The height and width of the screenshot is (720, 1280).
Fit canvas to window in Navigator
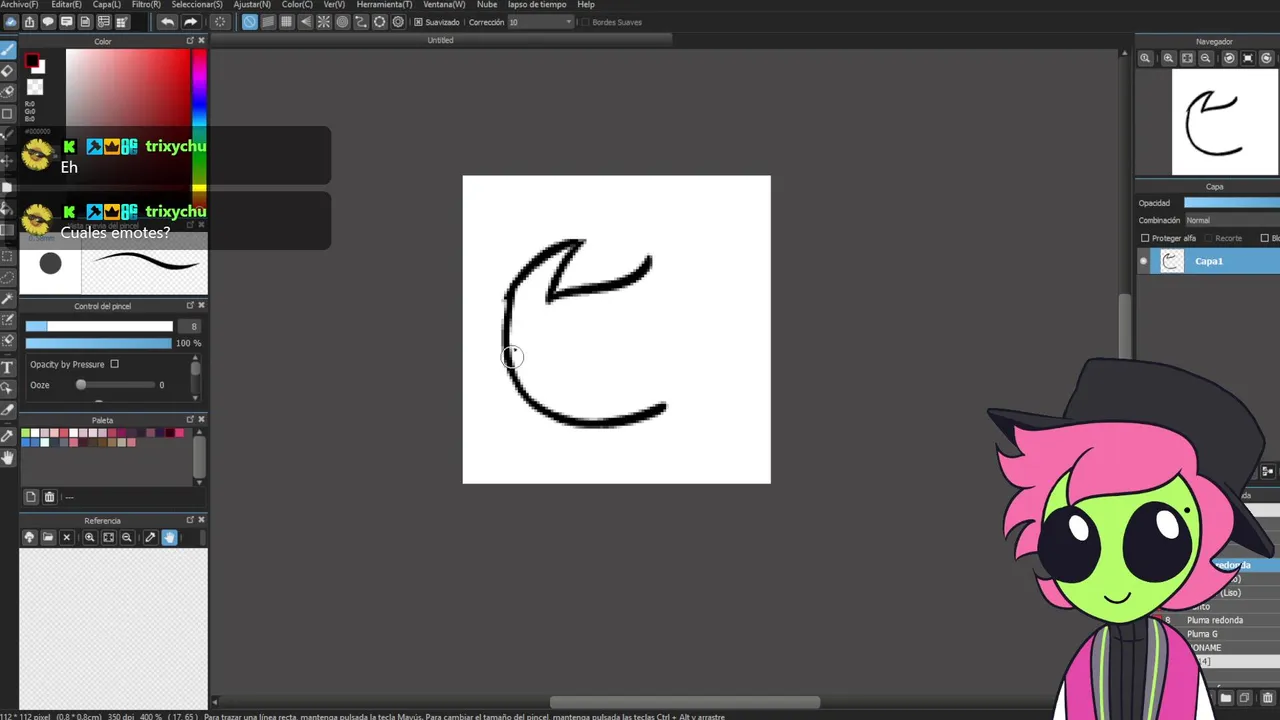point(1187,58)
